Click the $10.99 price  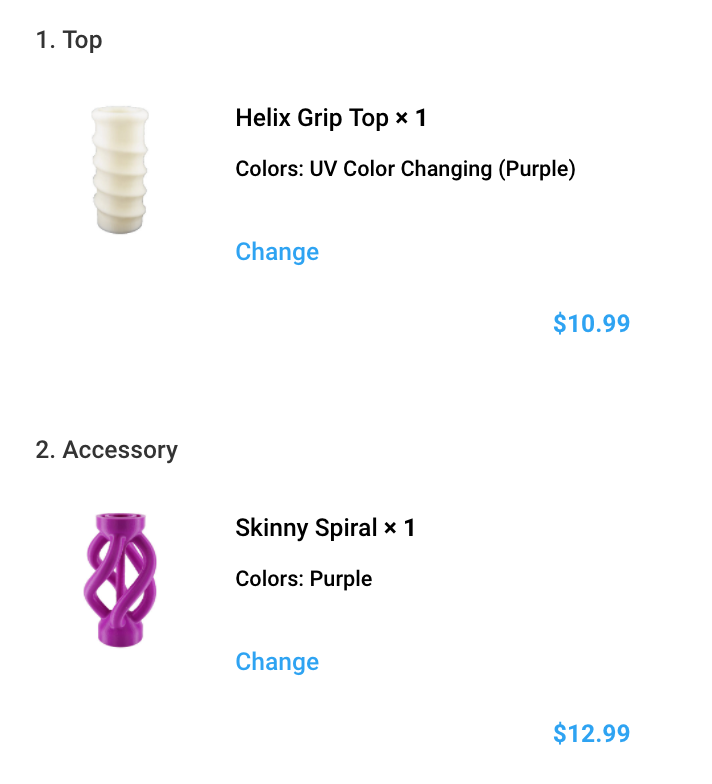[592, 324]
